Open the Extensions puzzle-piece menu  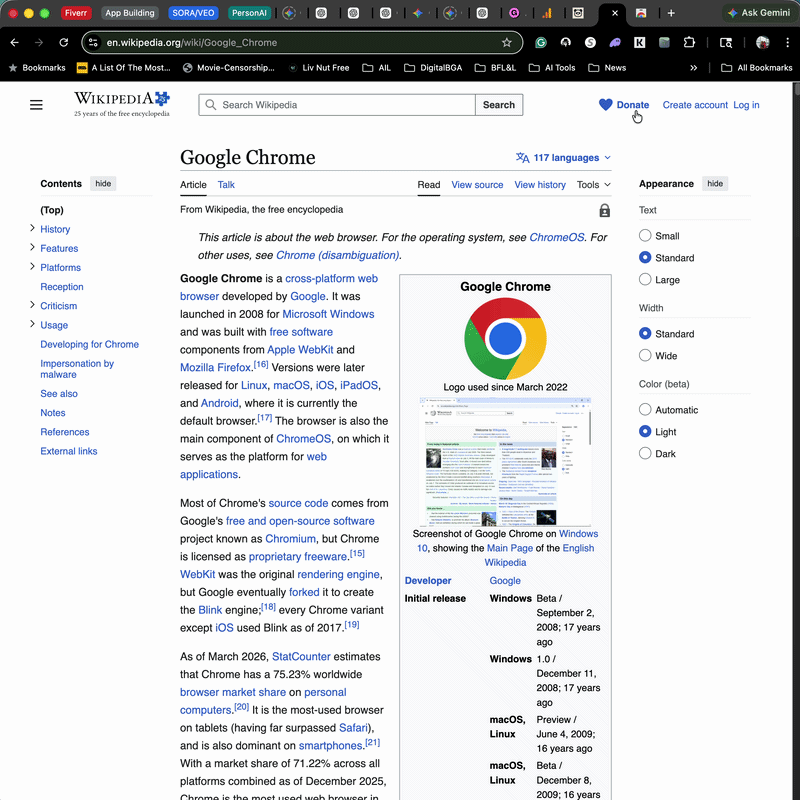point(689,42)
